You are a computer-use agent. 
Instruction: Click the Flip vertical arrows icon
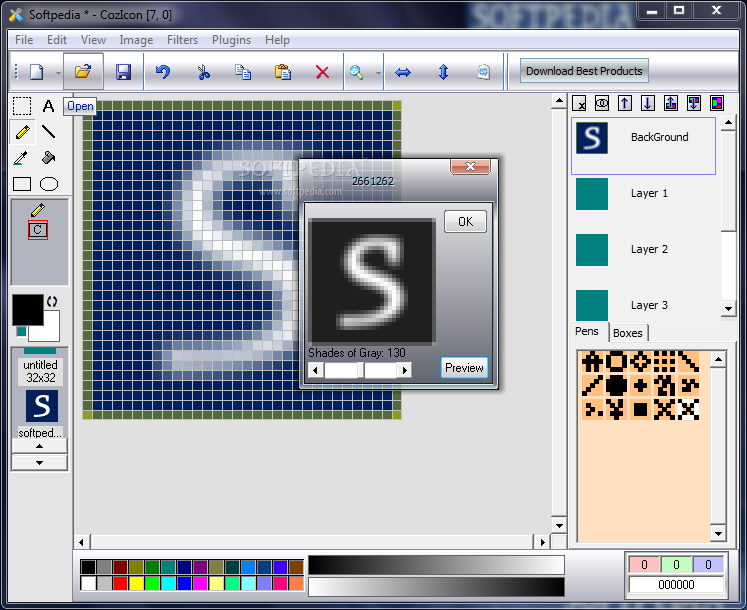tap(443, 72)
